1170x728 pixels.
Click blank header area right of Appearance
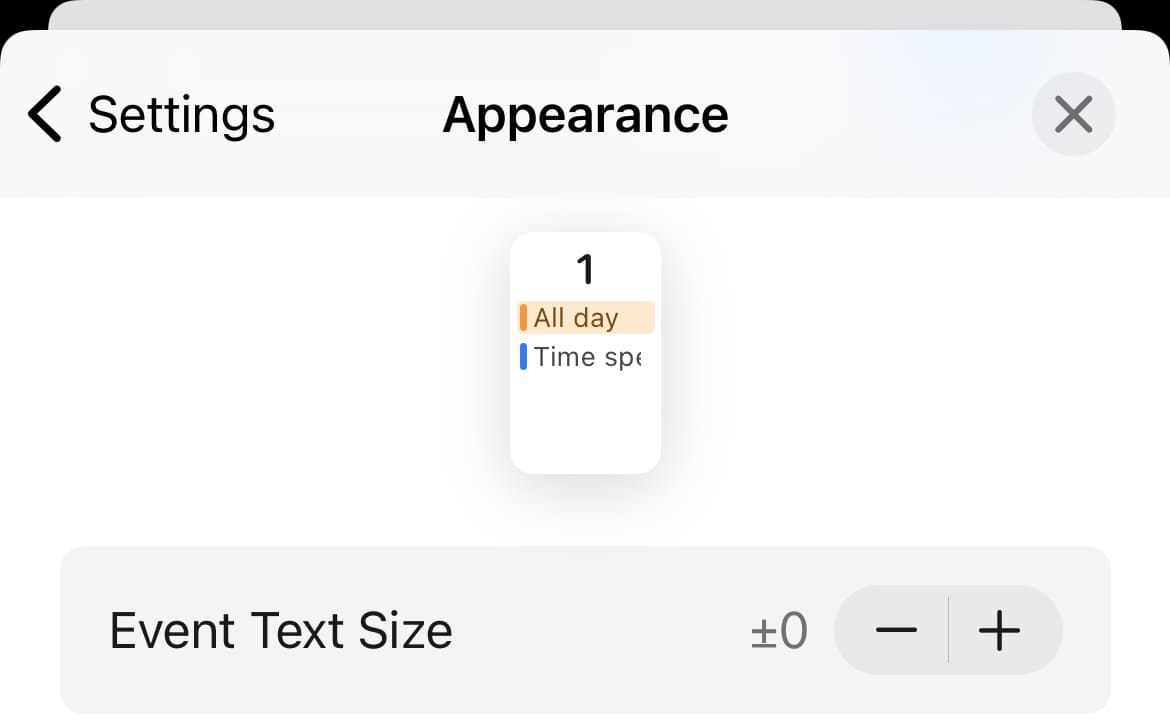pyautogui.click(x=880, y=114)
